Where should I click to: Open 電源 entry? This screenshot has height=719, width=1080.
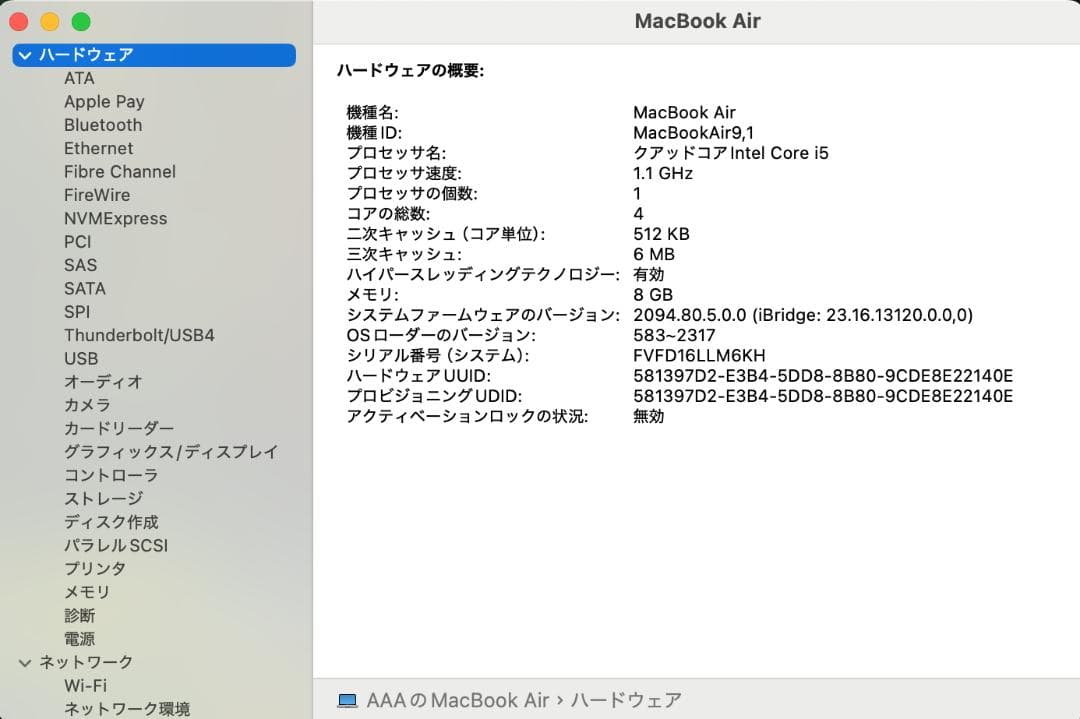tap(80, 639)
